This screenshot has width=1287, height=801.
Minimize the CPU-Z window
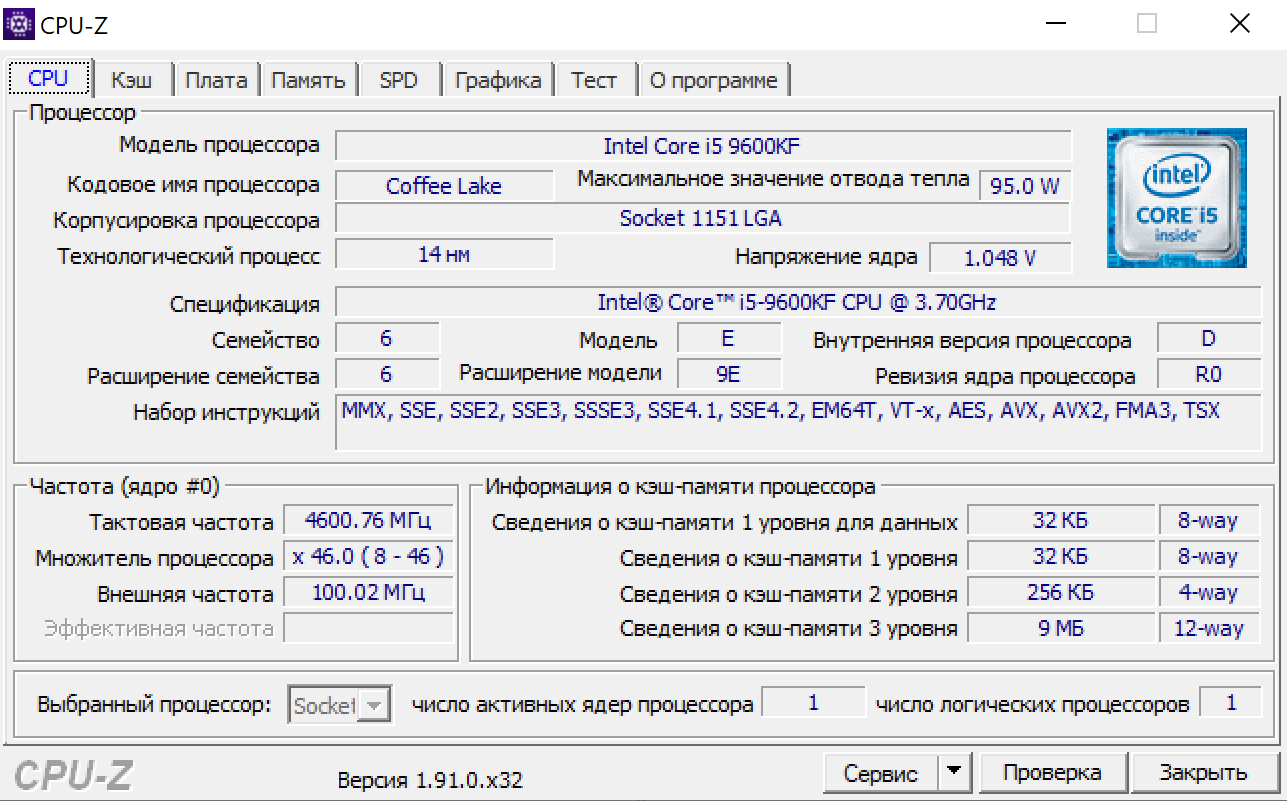pos(1057,23)
